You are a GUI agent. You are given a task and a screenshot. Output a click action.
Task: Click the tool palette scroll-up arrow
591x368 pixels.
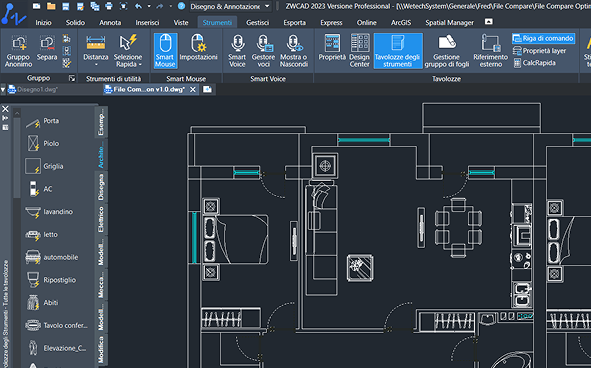pyautogui.click(x=17, y=113)
